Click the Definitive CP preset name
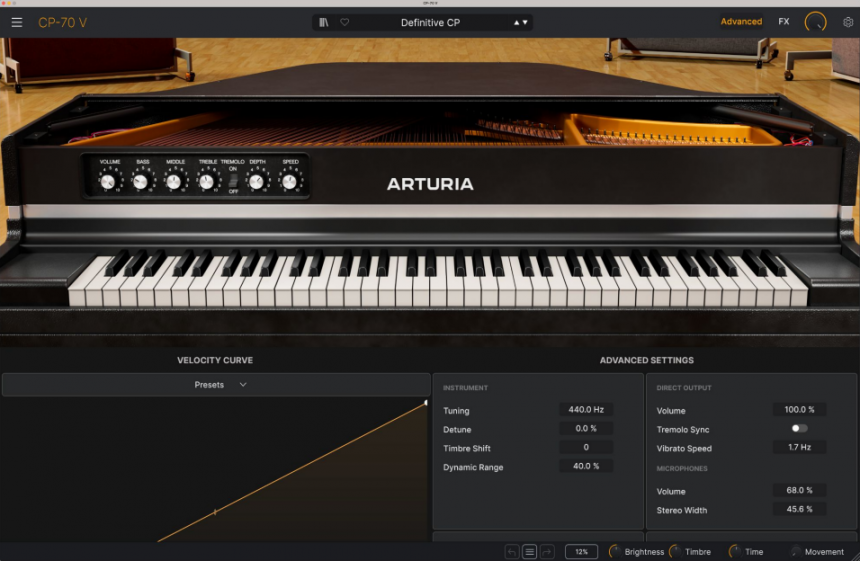Image resolution: width=860 pixels, height=561 pixels. (x=430, y=22)
